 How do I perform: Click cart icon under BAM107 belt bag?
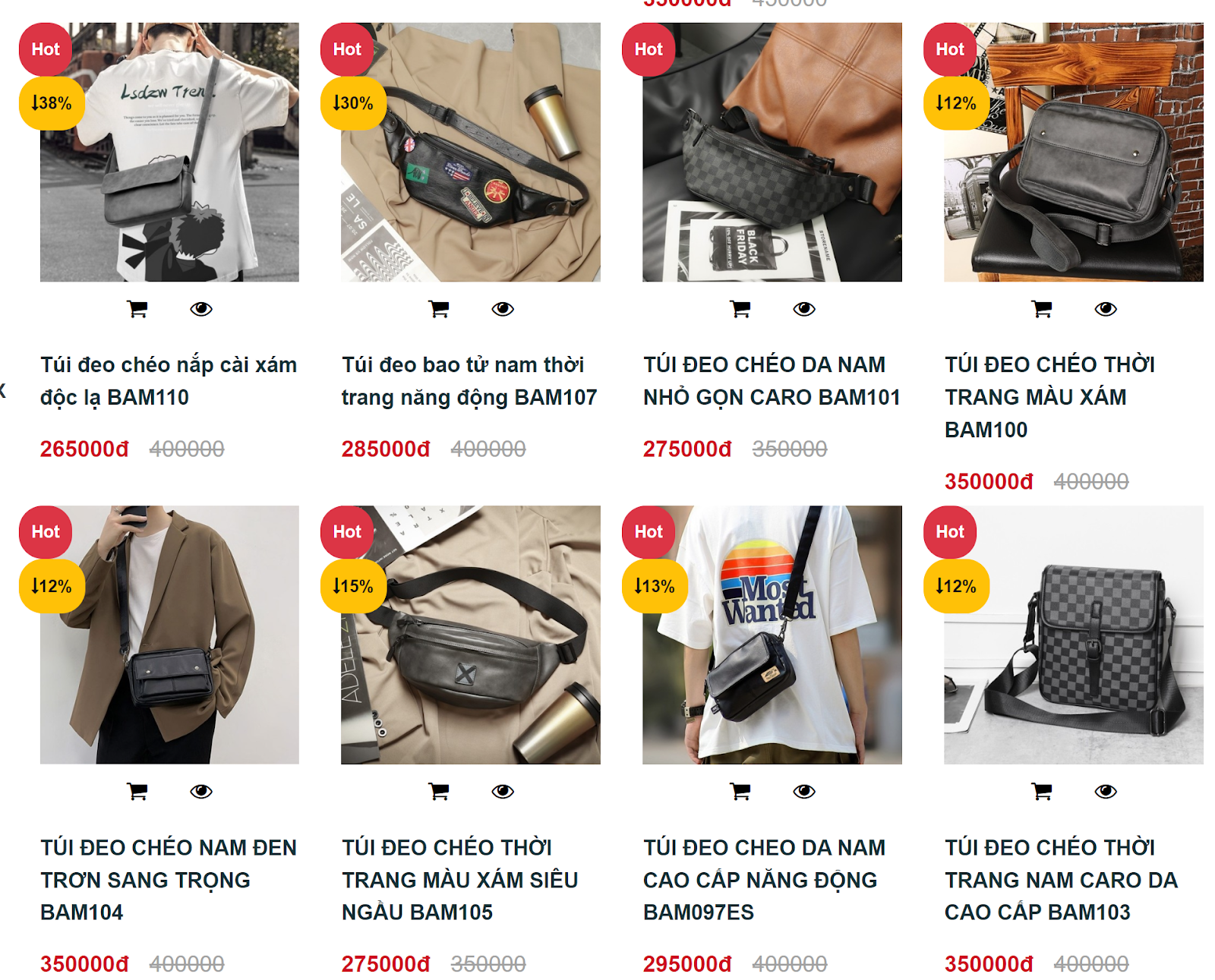coord(439,309)
